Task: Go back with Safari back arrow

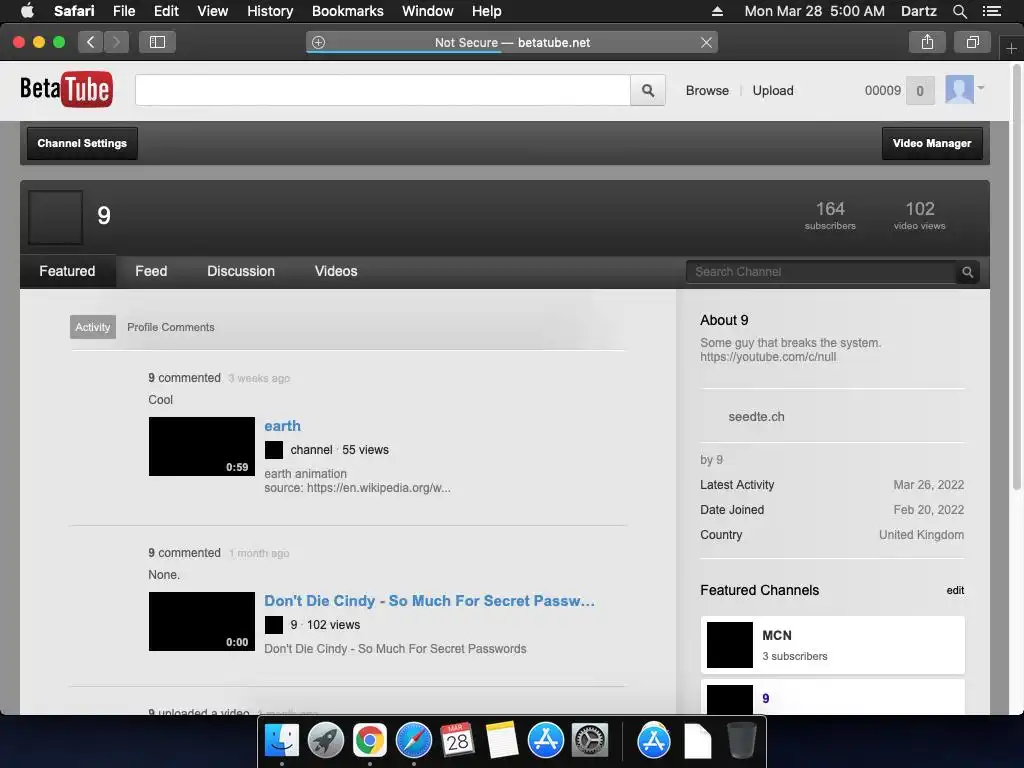Action: tap(91, 42)
